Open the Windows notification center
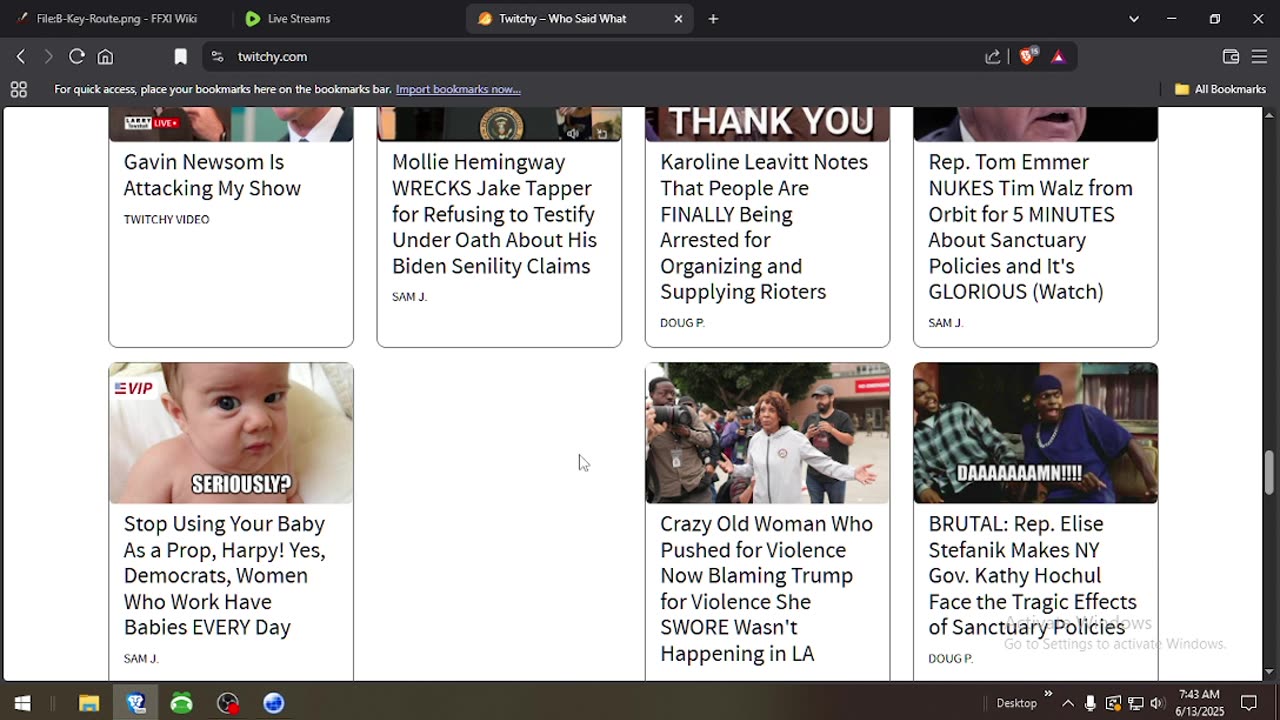This screenshot has height=720, width=1280. [x=1249, y=703]
